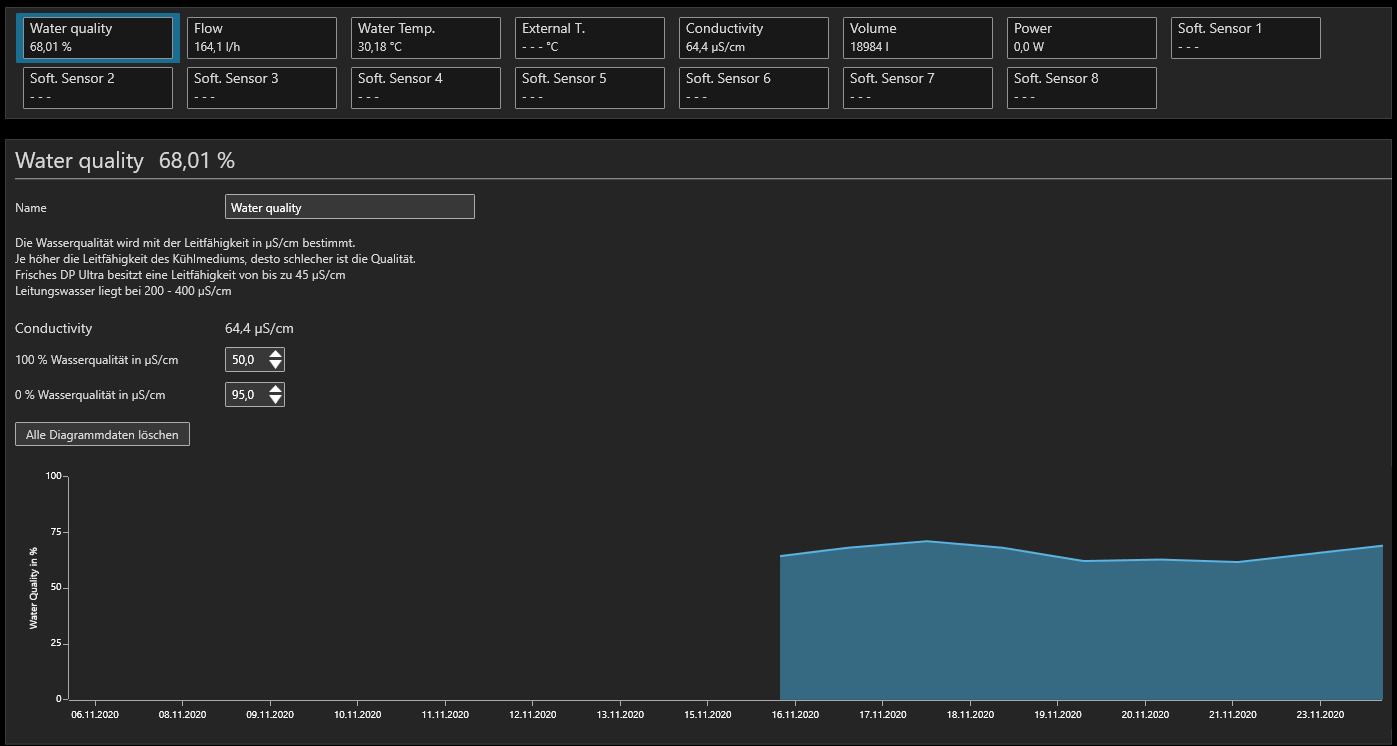Select the Power sensor tile
This screenshot has width=1397, height=746.
pos(1082,38)
